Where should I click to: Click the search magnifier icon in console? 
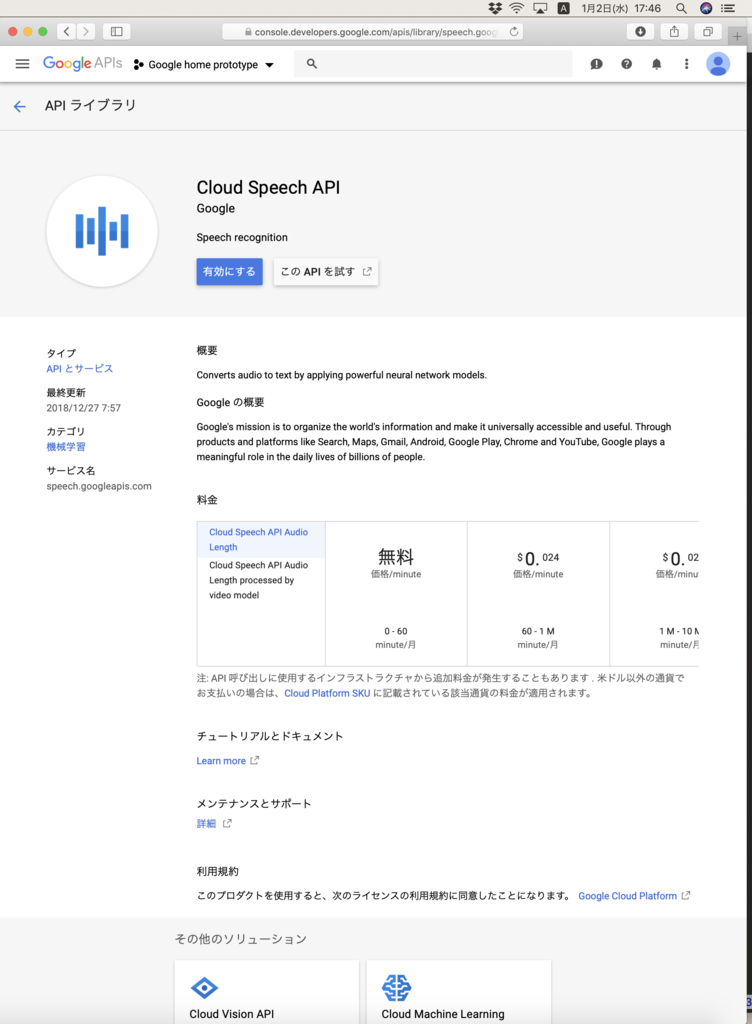tap(312, 64)
